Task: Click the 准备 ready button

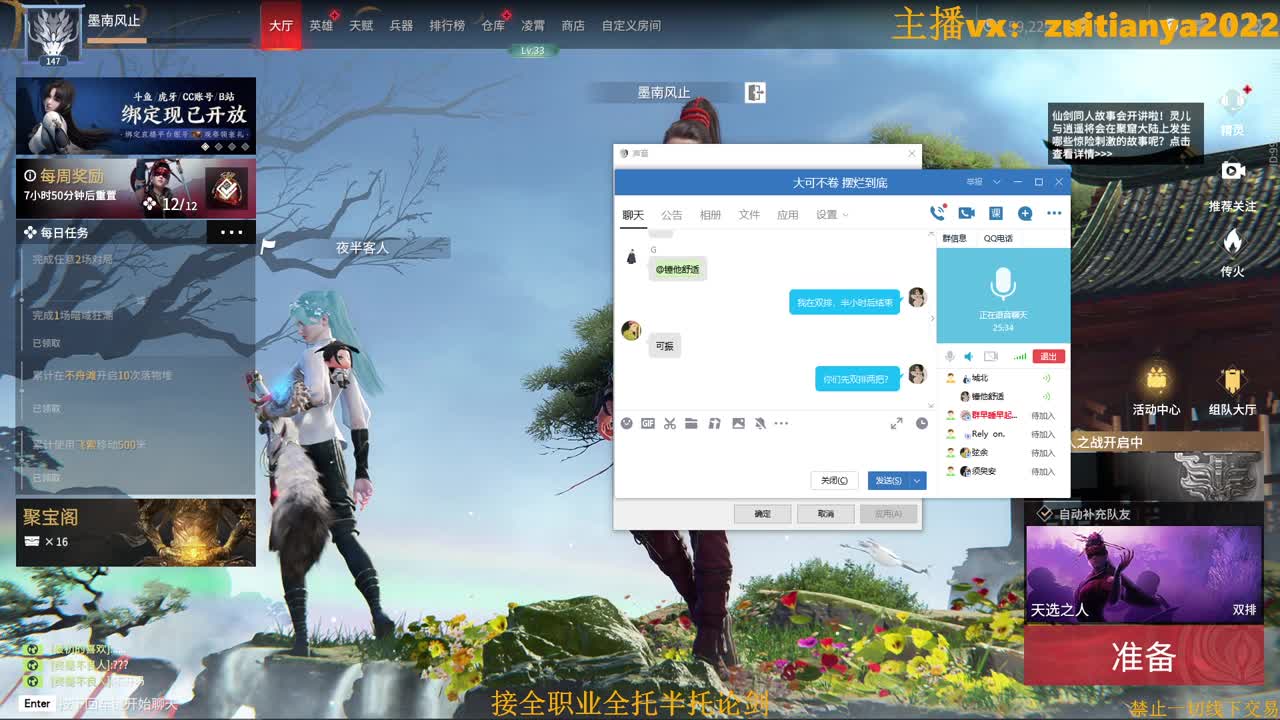Action: (x=1143, y=657)
